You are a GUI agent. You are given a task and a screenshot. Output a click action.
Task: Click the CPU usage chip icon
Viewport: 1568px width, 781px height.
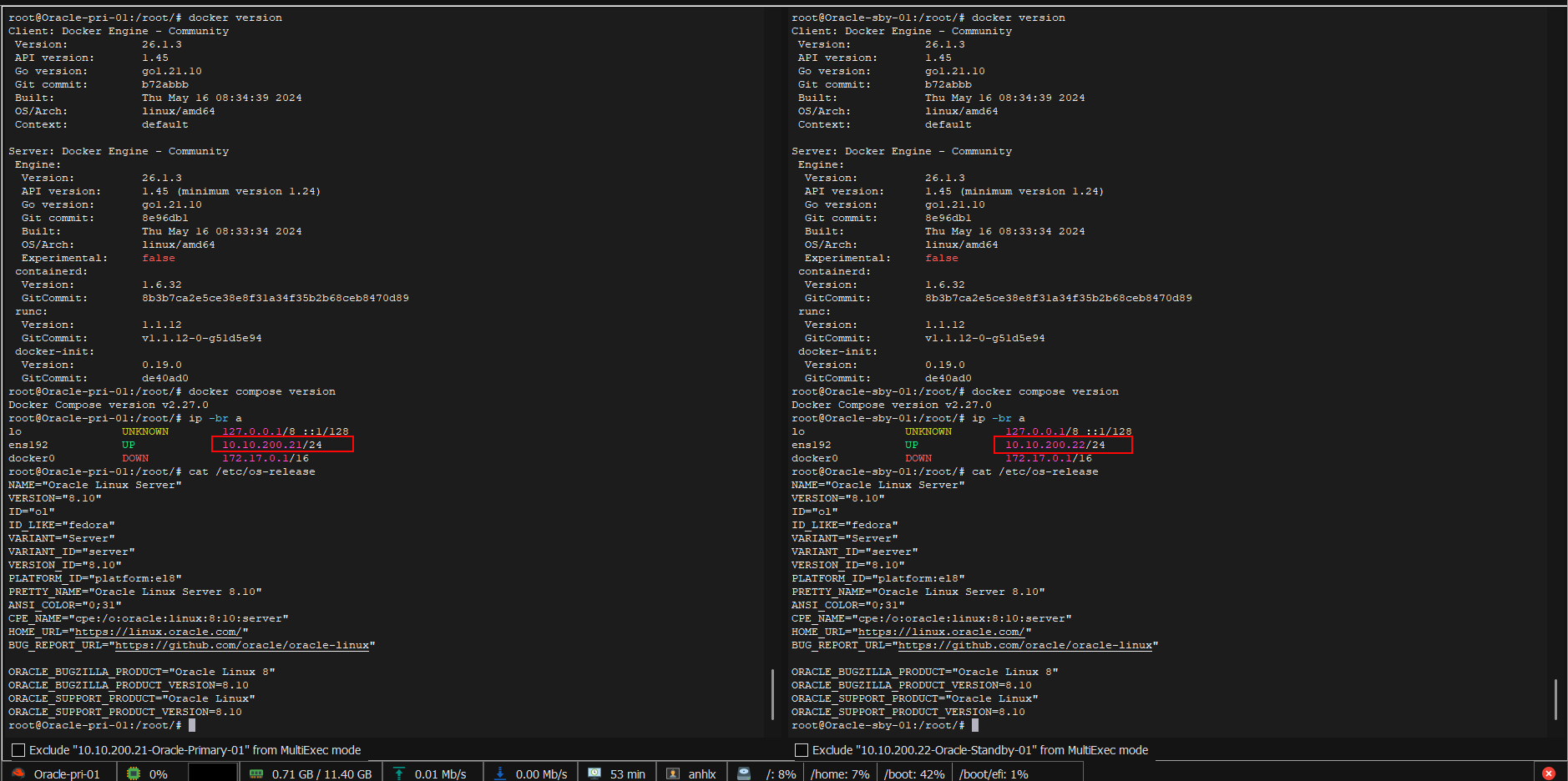point(134,773)
